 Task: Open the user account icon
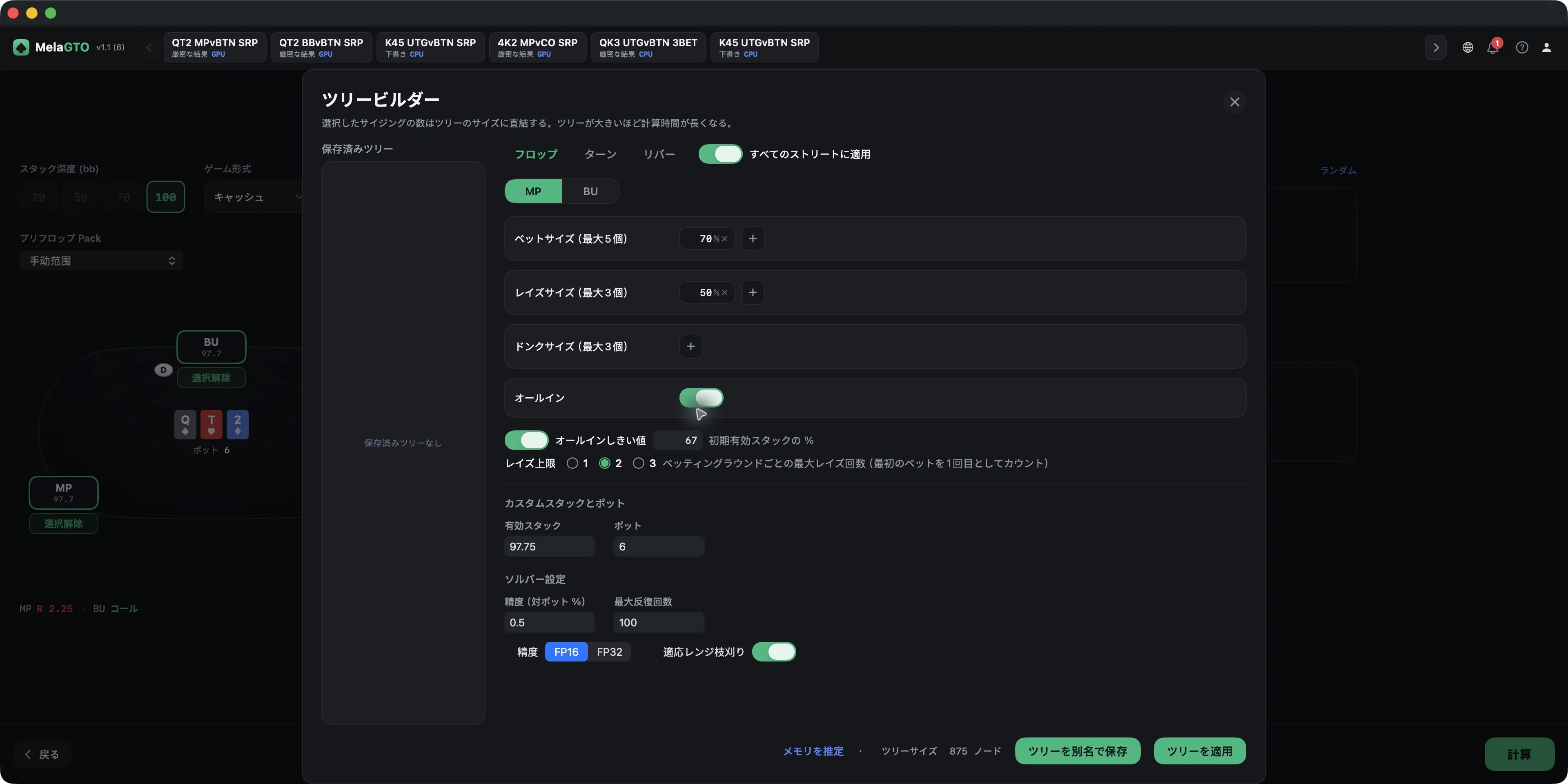click(x=1546, y=47)
